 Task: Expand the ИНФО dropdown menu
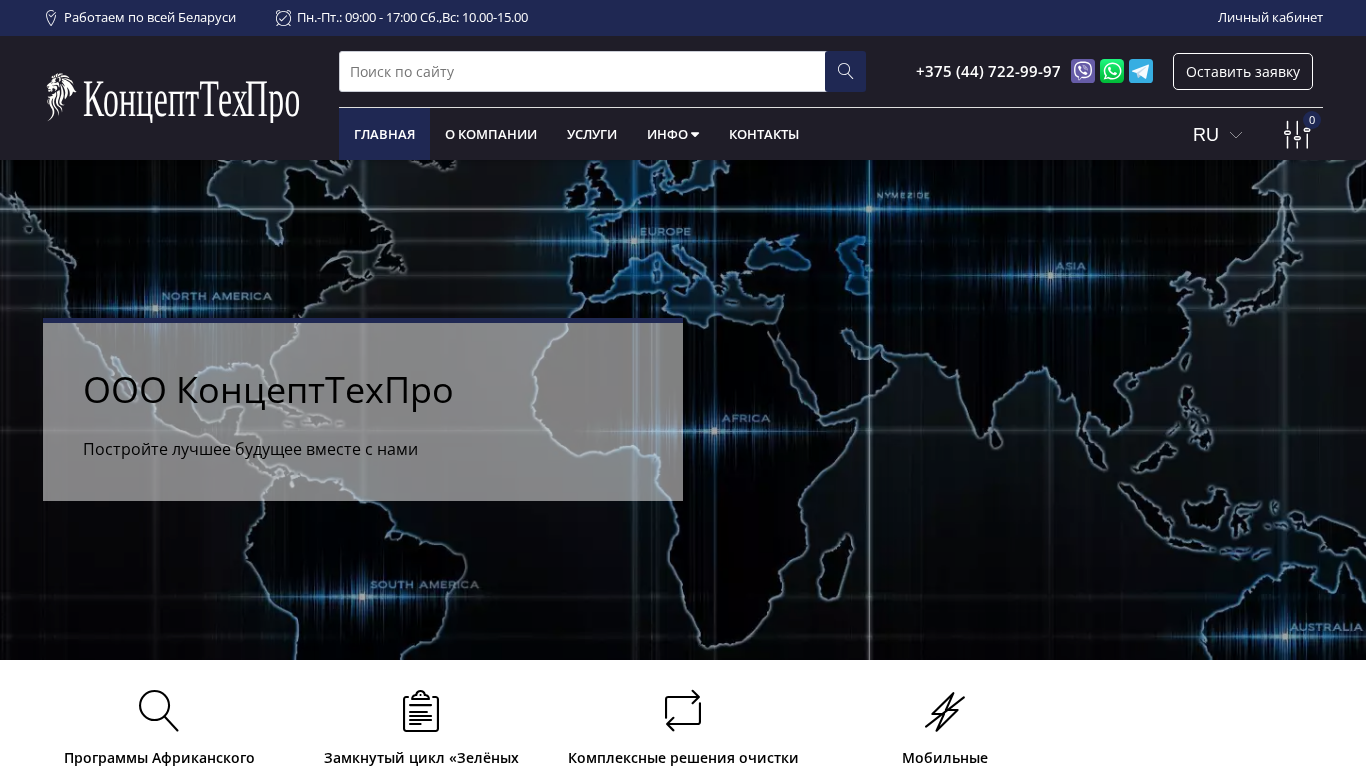(673, 134)
